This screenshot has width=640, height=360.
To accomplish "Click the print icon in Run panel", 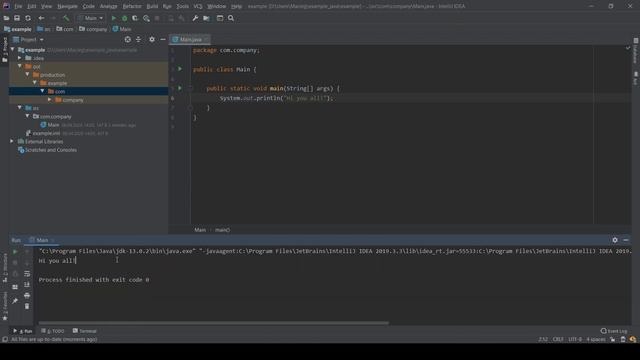I will click(x=27, y=295).
